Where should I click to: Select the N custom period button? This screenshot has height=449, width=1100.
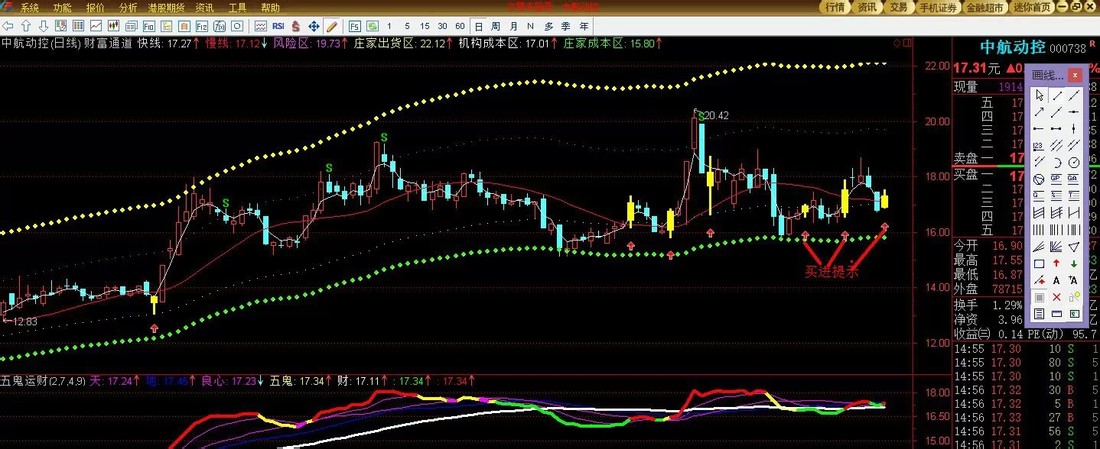[530, 27]
